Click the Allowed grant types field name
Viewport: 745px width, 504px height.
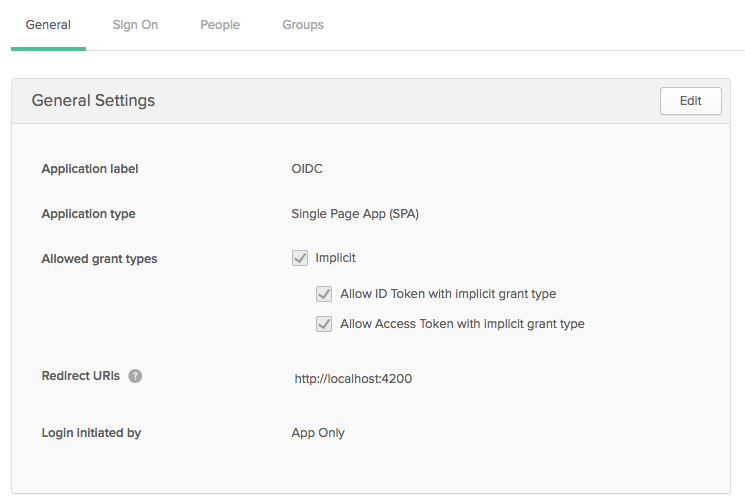click(99, 259)
